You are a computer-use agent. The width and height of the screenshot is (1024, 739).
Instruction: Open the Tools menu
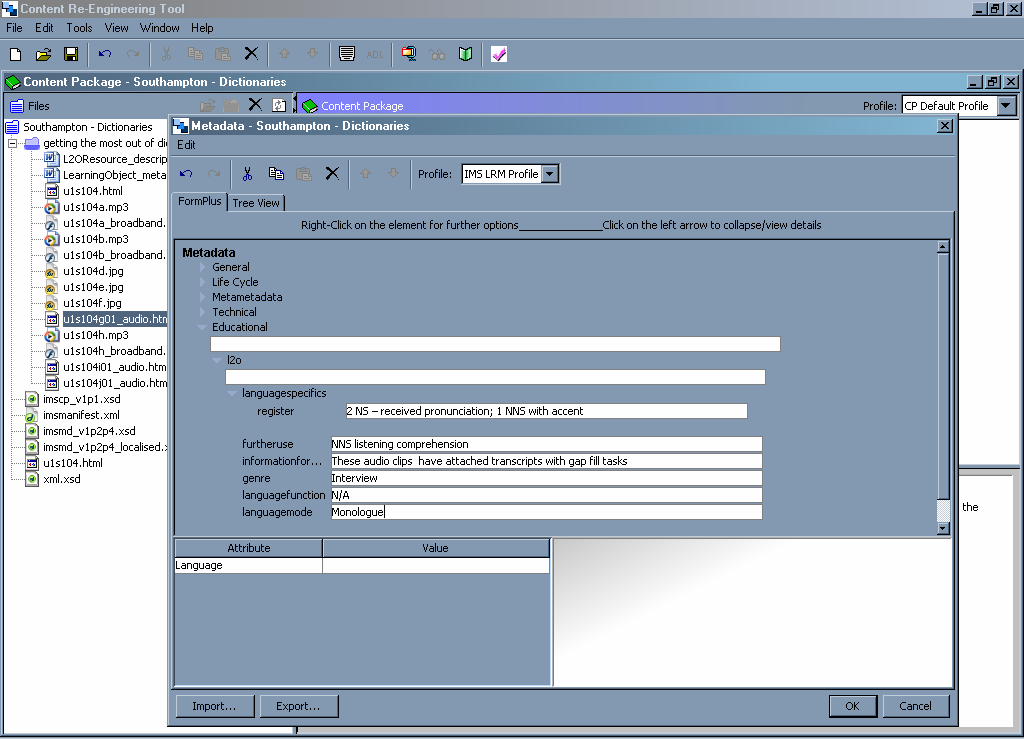pyautogui.click(x=79, y=28)
